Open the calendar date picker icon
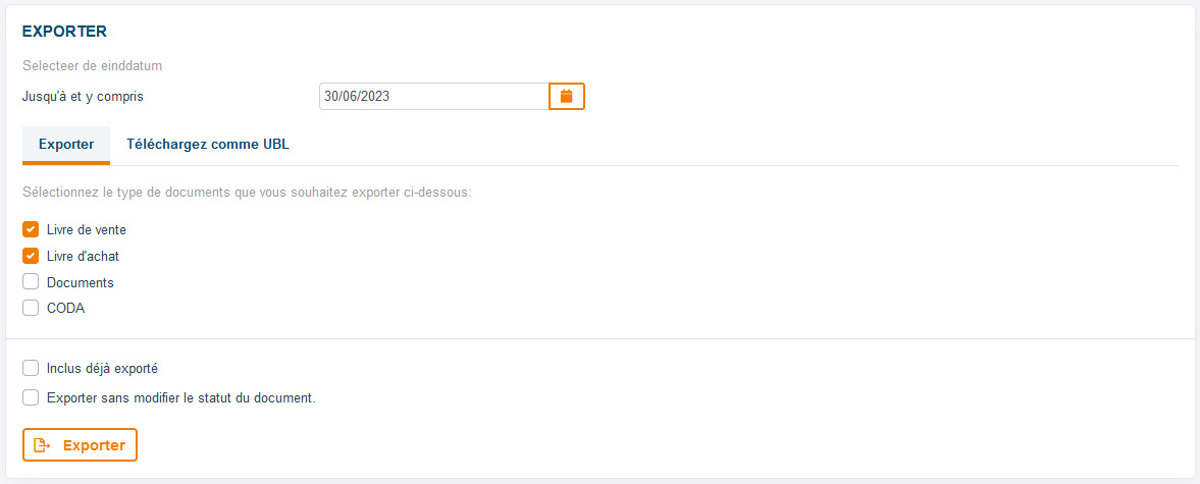The width and height of the screenshot is (1200, 484). [x=566, y=96]
